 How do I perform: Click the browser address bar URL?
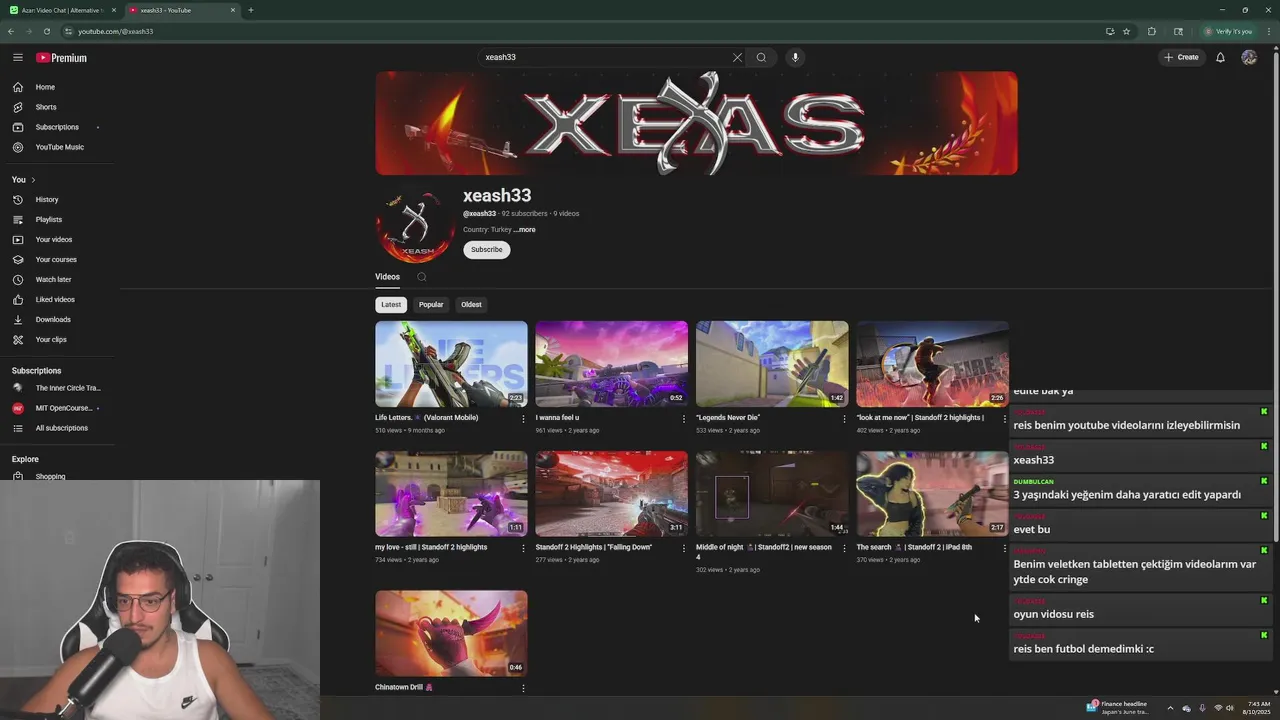(x=116, y=31)
